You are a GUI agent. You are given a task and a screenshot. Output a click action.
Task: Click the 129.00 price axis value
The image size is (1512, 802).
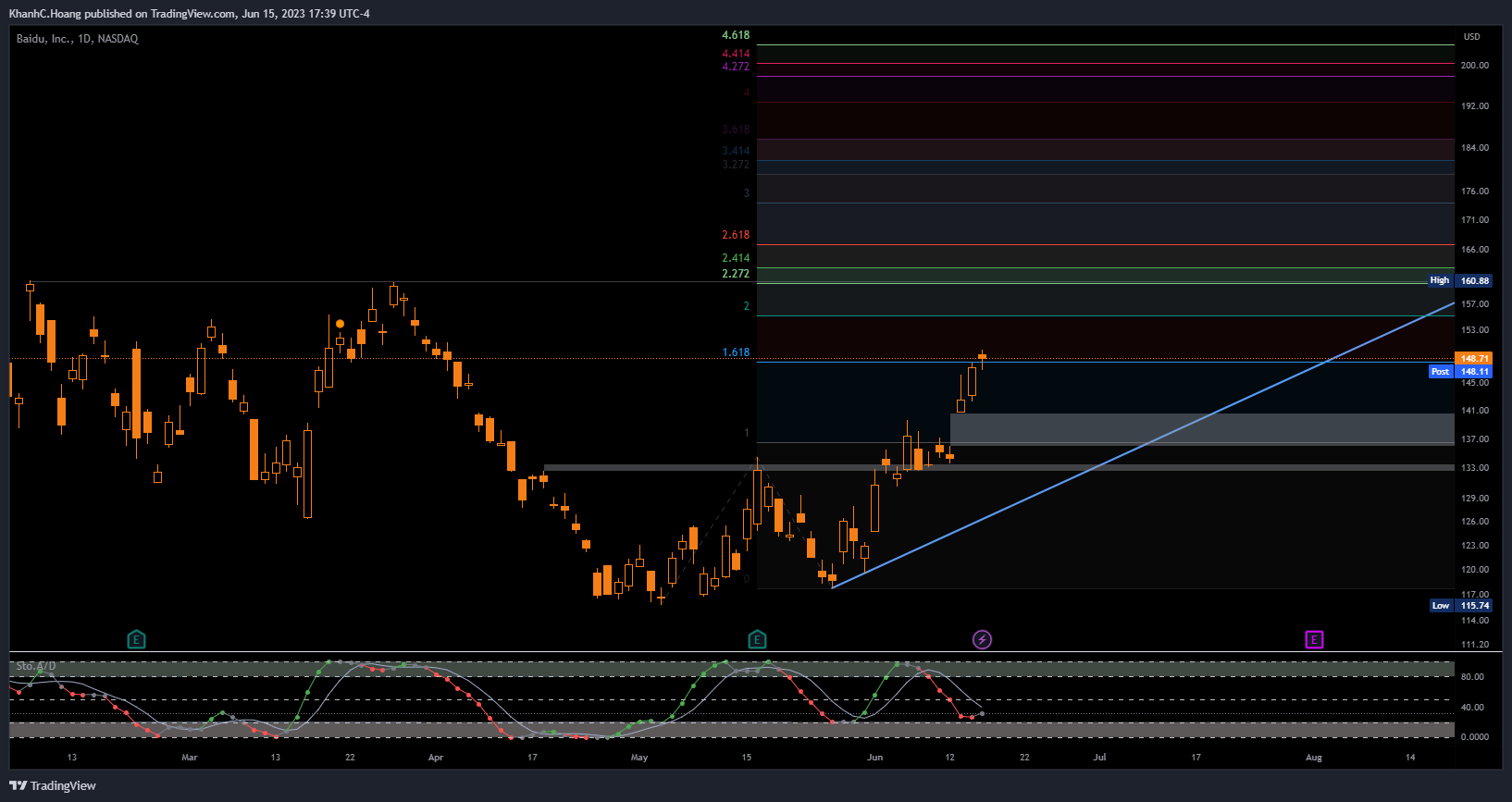coord(1475,499)
